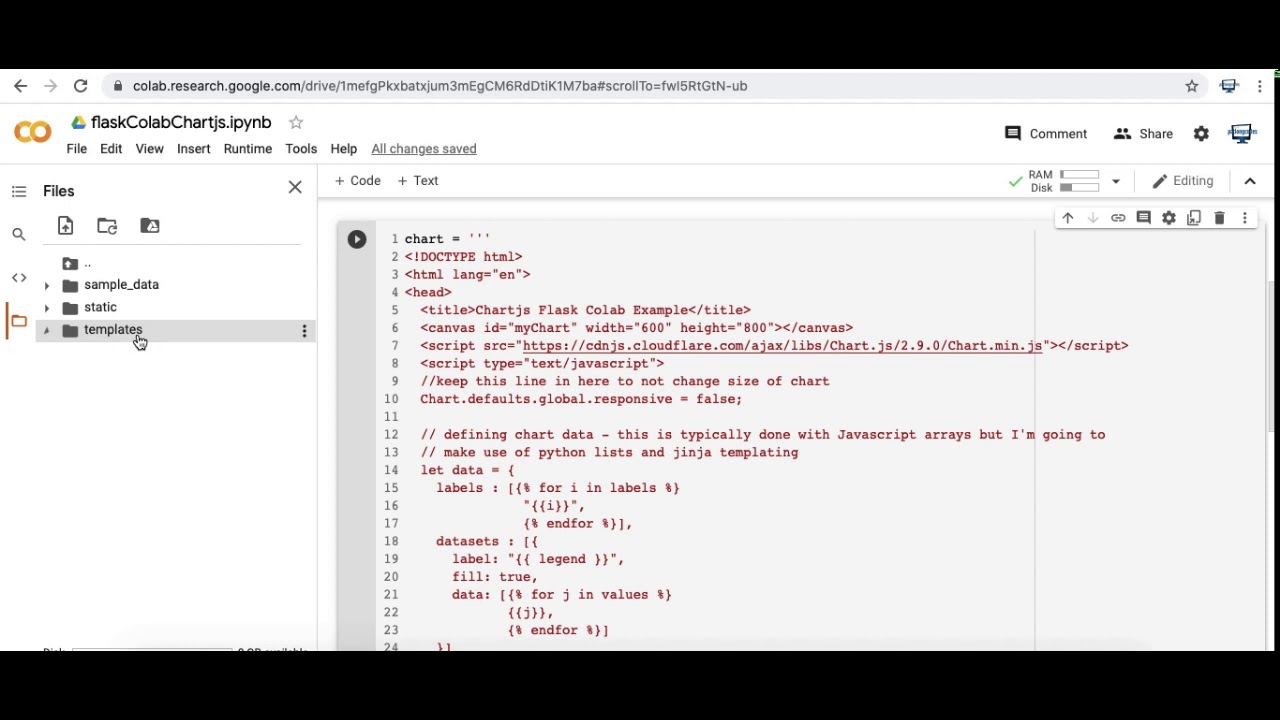
Task: Upload a file to session storage
Action: (65, 226)
